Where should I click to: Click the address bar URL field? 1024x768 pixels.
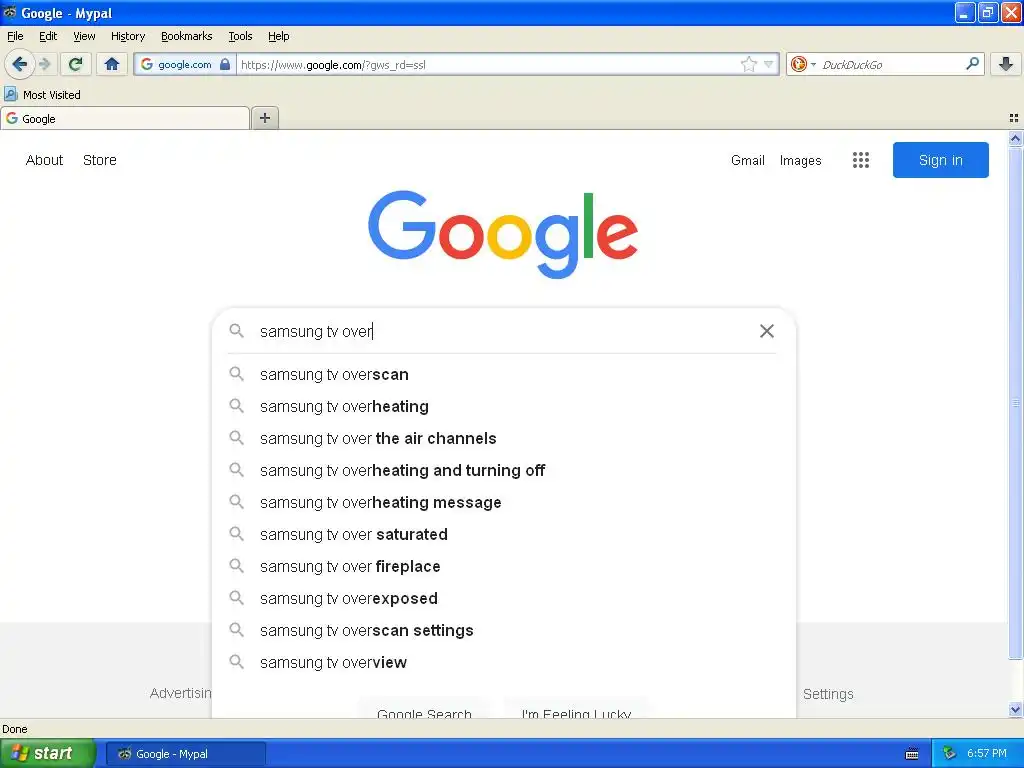tap(487, 64)
